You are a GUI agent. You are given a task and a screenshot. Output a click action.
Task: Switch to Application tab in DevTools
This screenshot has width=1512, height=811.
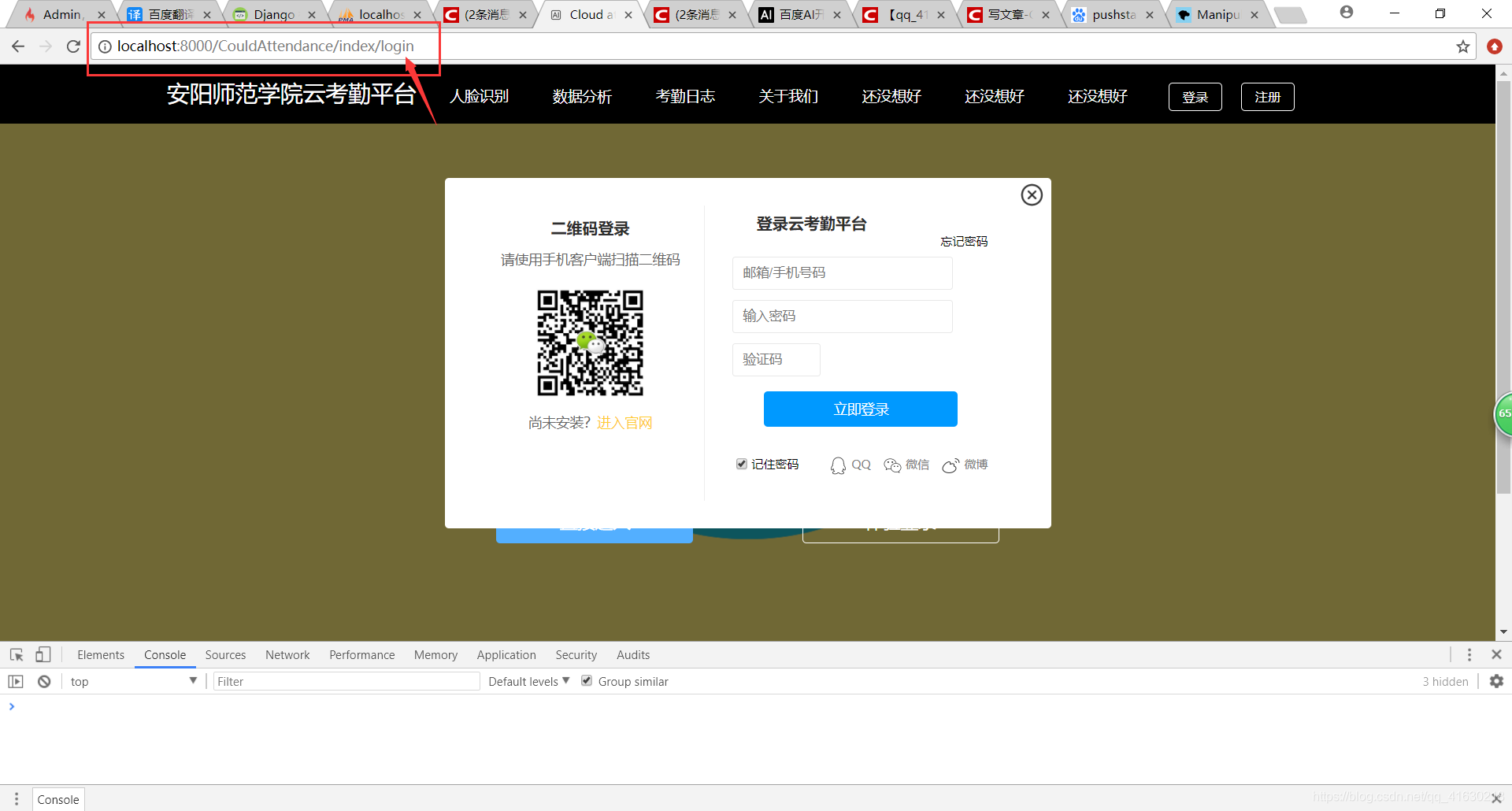point(506,654)
